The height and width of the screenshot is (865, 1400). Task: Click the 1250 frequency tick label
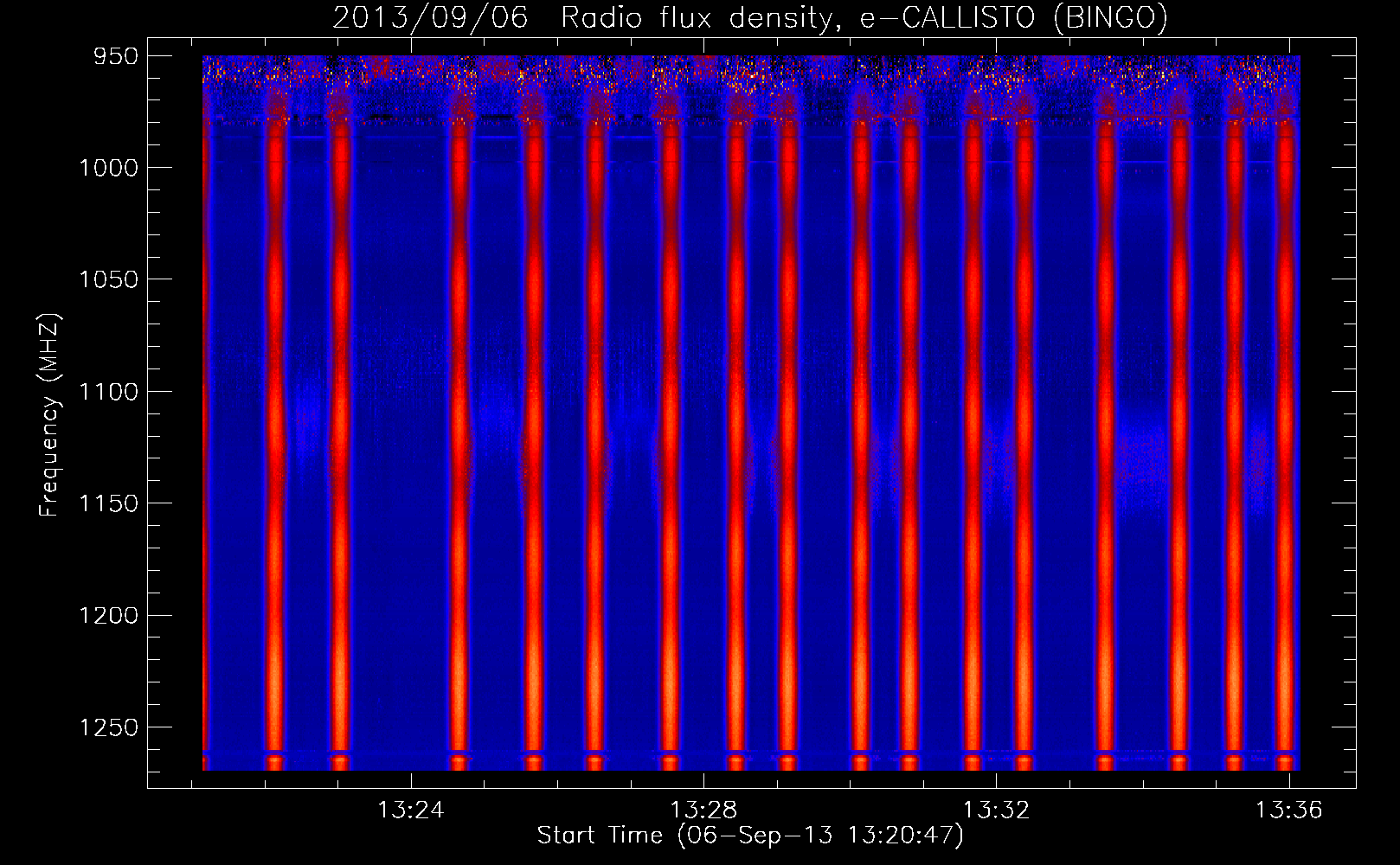click(x=108, y=727)
